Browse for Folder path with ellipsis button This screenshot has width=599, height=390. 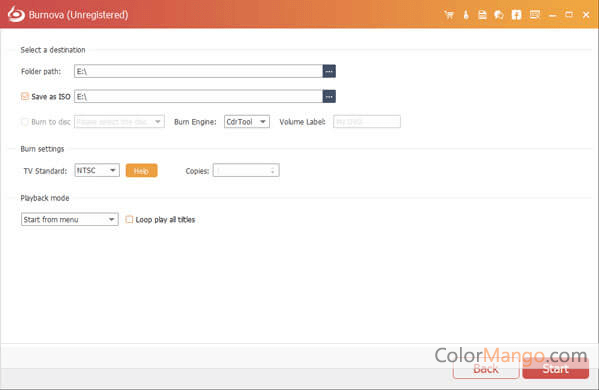pos(329,71)
